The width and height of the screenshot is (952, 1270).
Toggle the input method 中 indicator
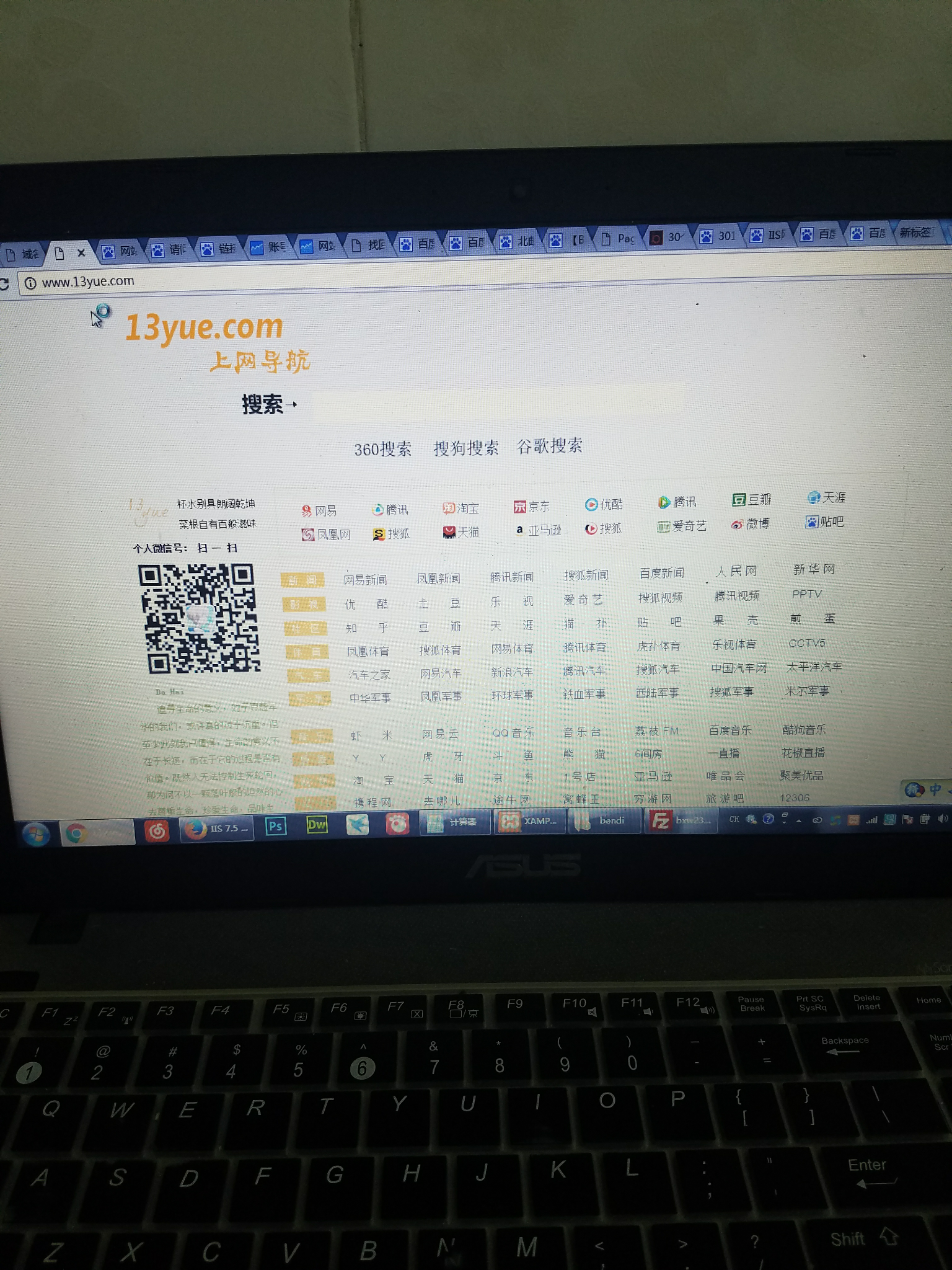pyautogui.click(x=935, y=789)
